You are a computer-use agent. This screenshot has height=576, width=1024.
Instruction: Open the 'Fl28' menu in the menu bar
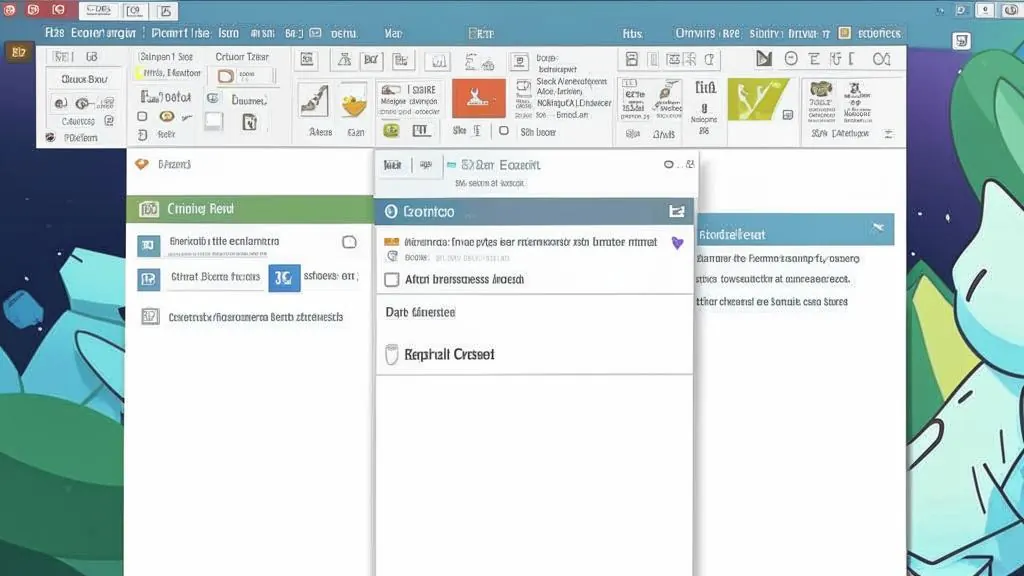(54, 33)
